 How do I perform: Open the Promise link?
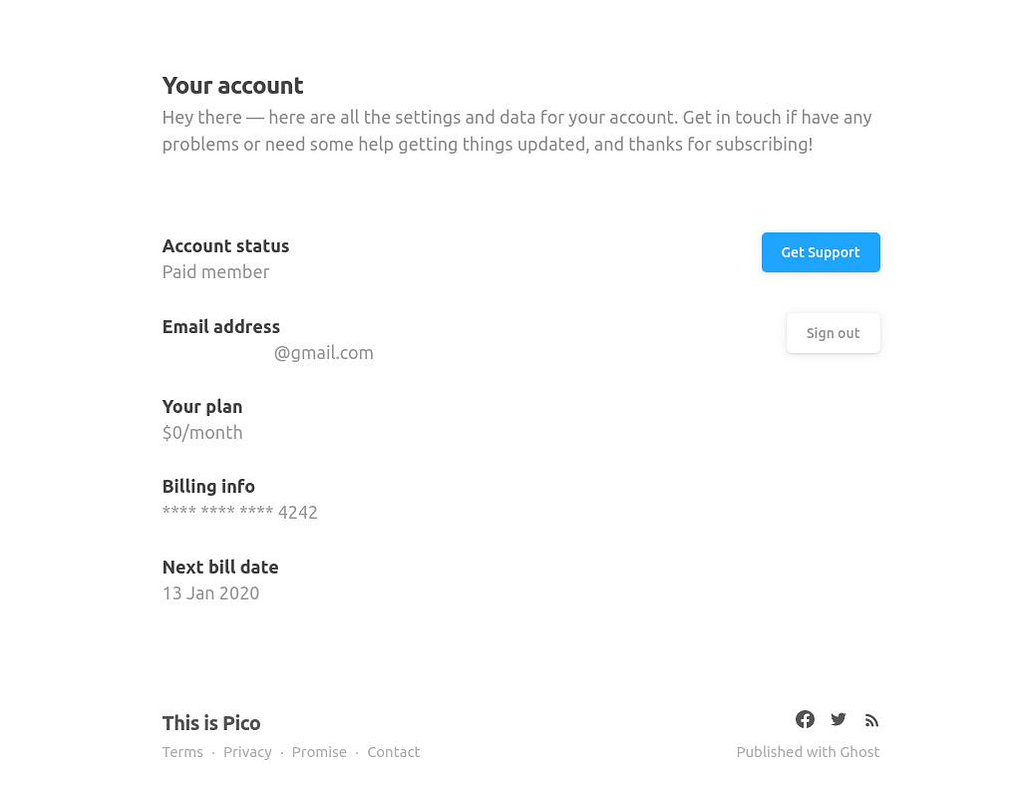pos(319,751)
